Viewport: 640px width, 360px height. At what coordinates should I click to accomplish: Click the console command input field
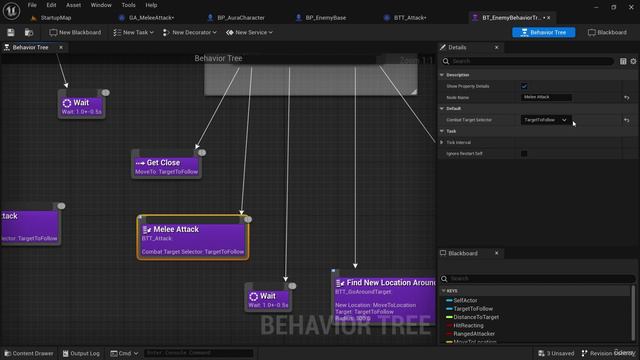click(x=198, y=353)
